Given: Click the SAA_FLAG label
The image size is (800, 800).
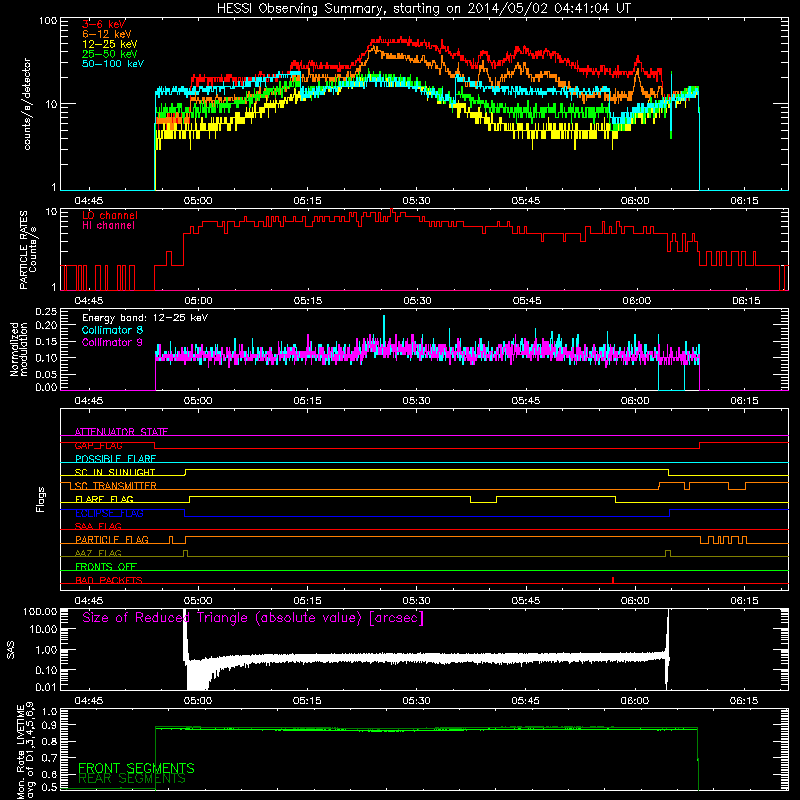Looking at the screenshot, I should (98, 526).
